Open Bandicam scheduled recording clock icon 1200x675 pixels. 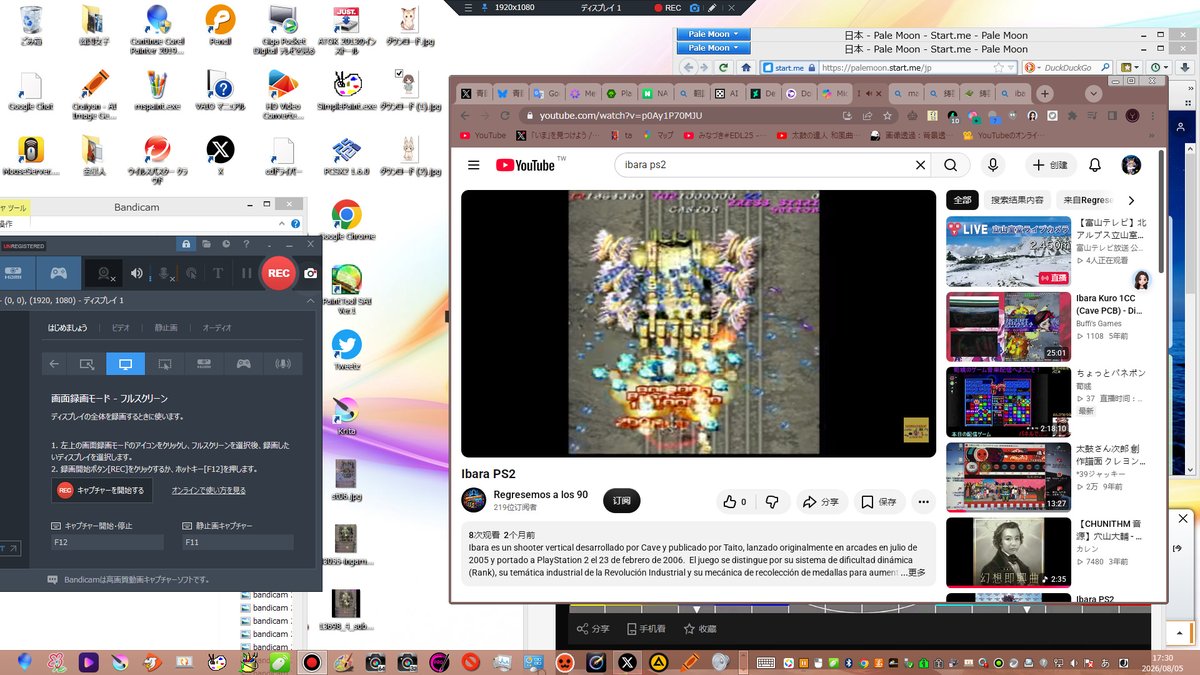coord(227,244)
